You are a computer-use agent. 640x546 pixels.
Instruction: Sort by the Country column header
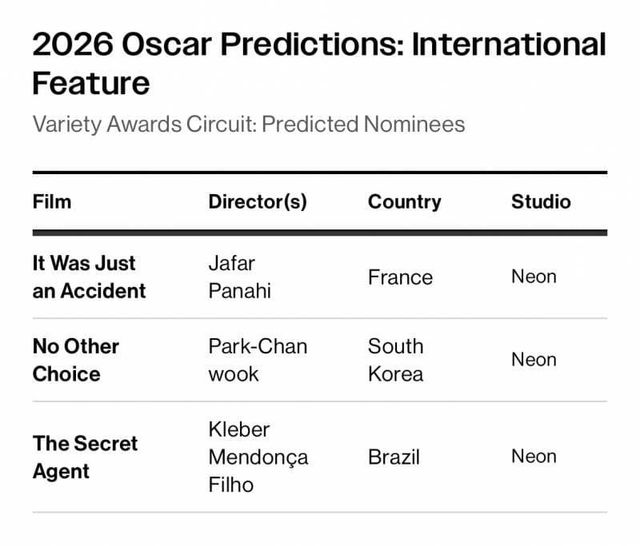pyautogui.click(x=404, y=202)
